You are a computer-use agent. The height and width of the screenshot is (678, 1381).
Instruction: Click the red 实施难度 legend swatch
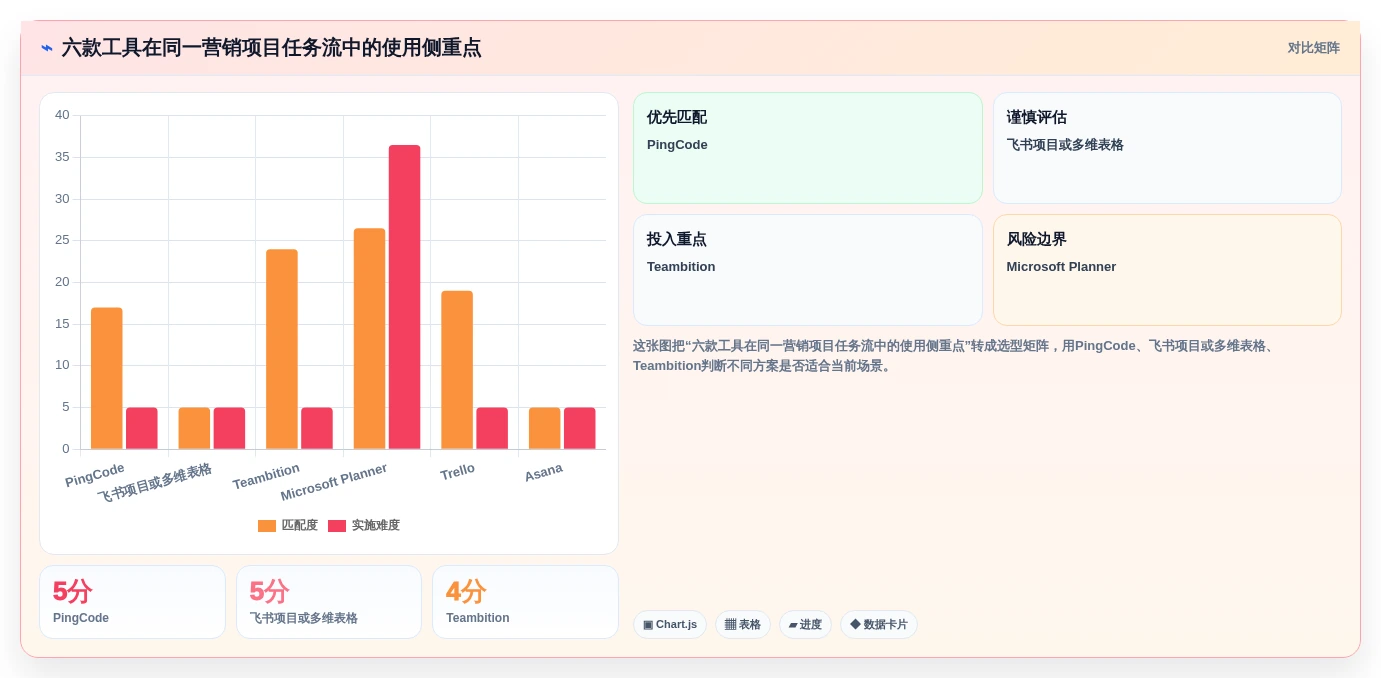[337, 526]
